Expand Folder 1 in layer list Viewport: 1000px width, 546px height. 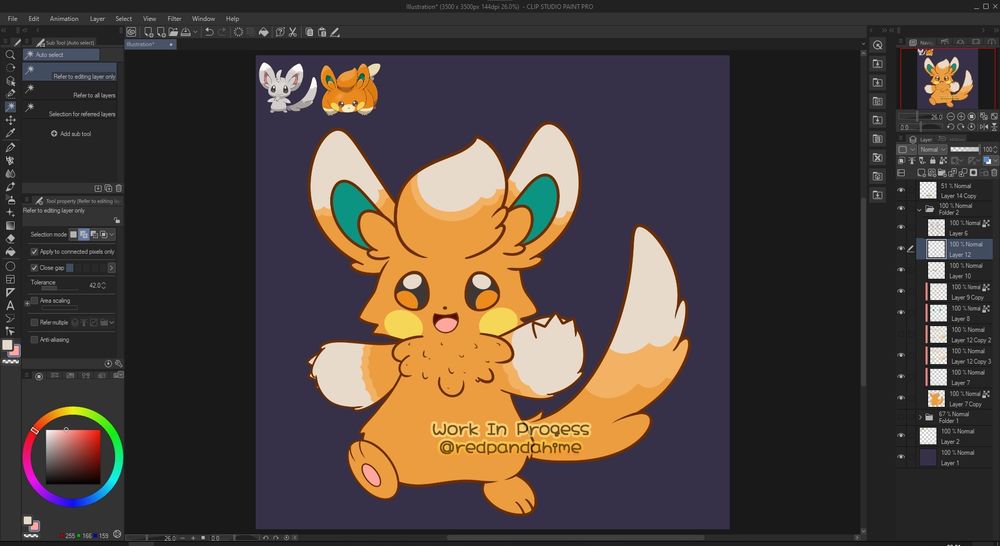point(920,417)
